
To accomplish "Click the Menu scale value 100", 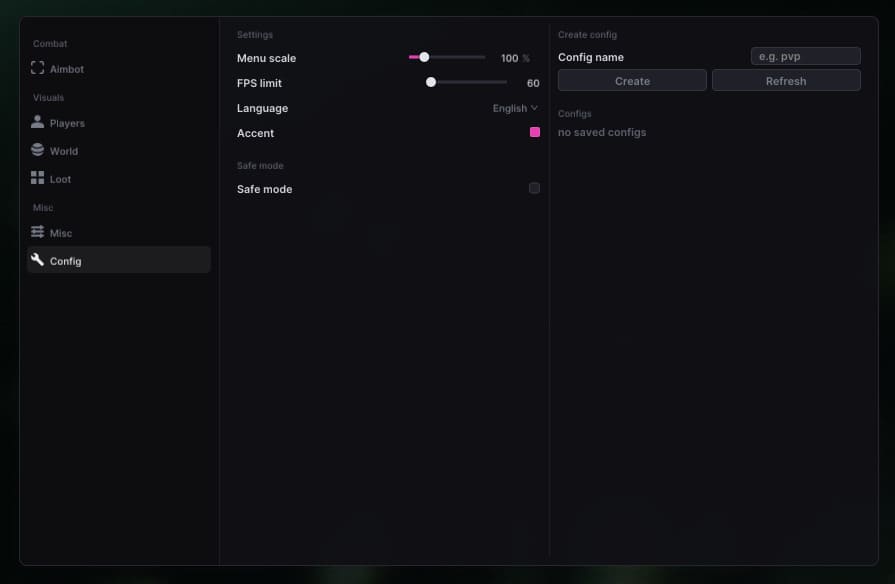I will (509, 58).
